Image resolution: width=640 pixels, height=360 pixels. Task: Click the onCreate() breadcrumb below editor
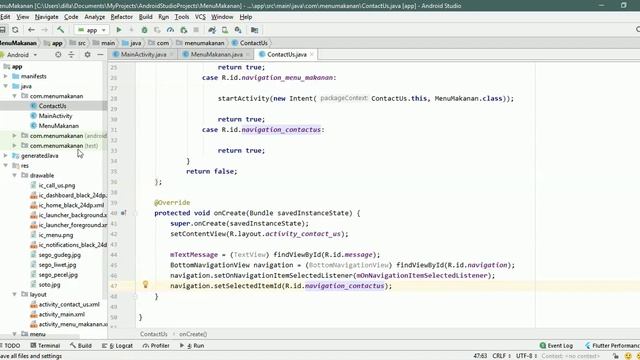click(193, 334)
